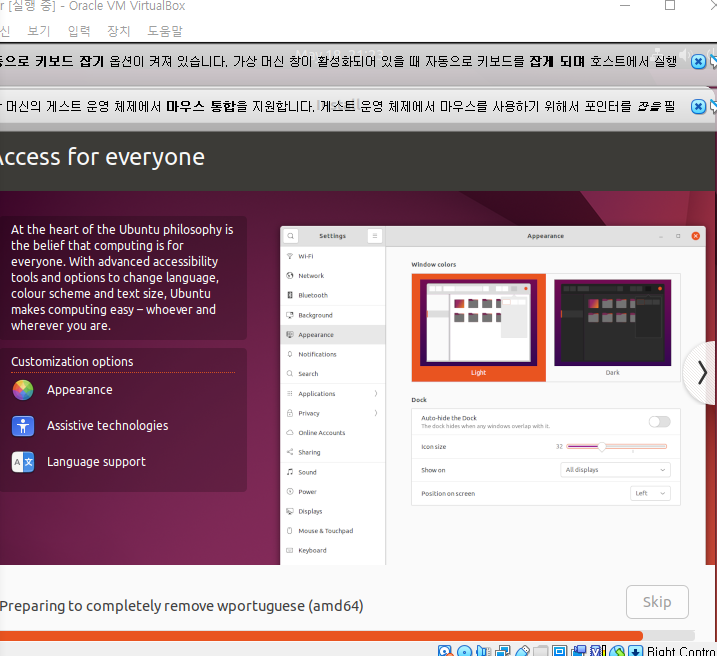Click the mouse integration status icon
This screenshot has width=717, height=656.
click(617, 651)
